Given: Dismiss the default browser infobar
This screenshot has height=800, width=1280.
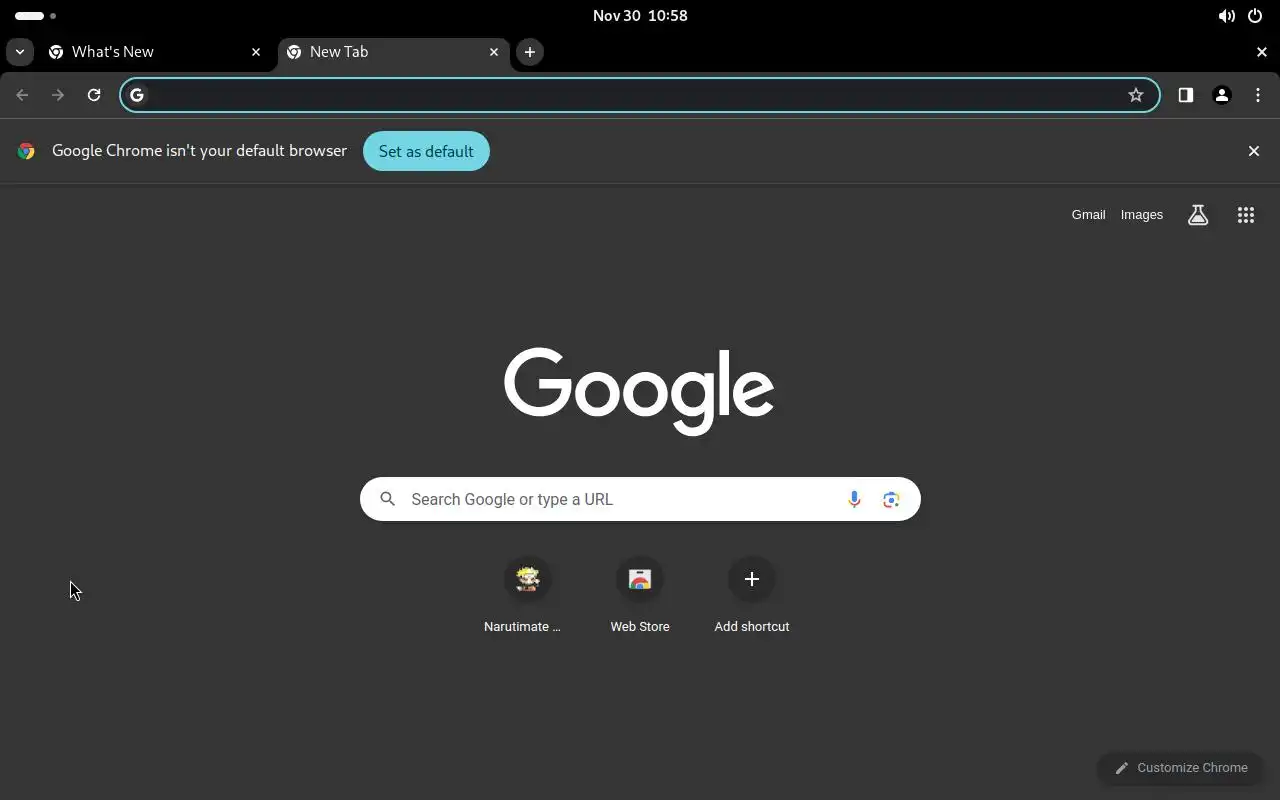Looking at the screenshot, I should pos(1254,151).
